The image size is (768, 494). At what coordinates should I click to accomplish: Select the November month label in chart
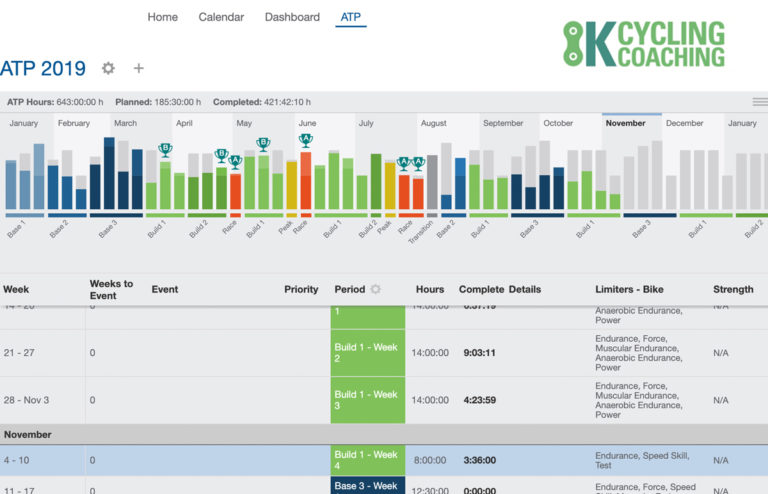click(x=625, y=123)
